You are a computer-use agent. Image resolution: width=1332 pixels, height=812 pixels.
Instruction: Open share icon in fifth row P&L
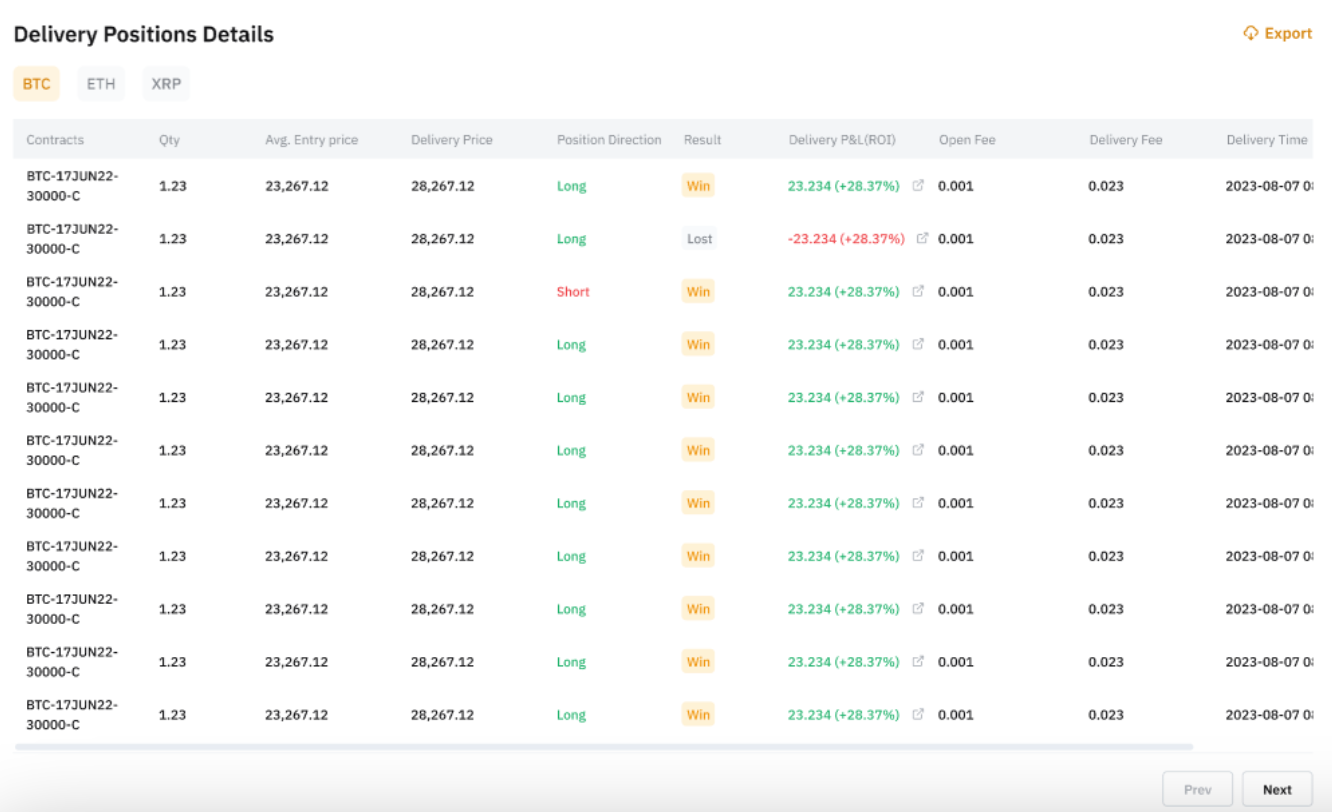pos(918,398)
